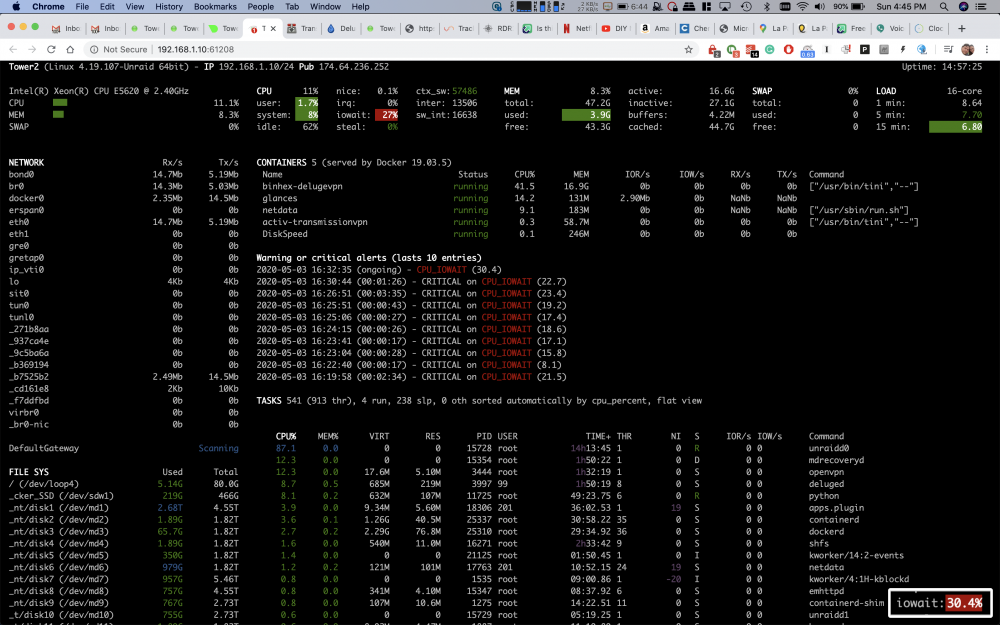Viewport: 1000px width, 625px height.
Task: Click the CPU% column header in tasks table
Action: (286, 436)
